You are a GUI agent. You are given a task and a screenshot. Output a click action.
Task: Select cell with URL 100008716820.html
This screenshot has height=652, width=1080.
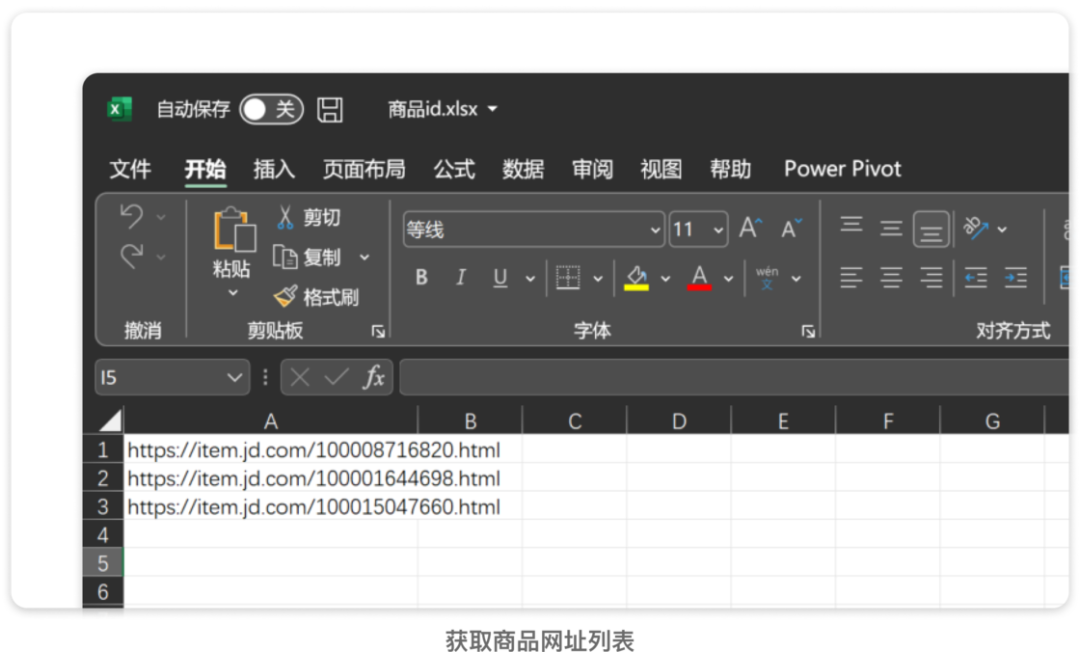tap(271, 450)
